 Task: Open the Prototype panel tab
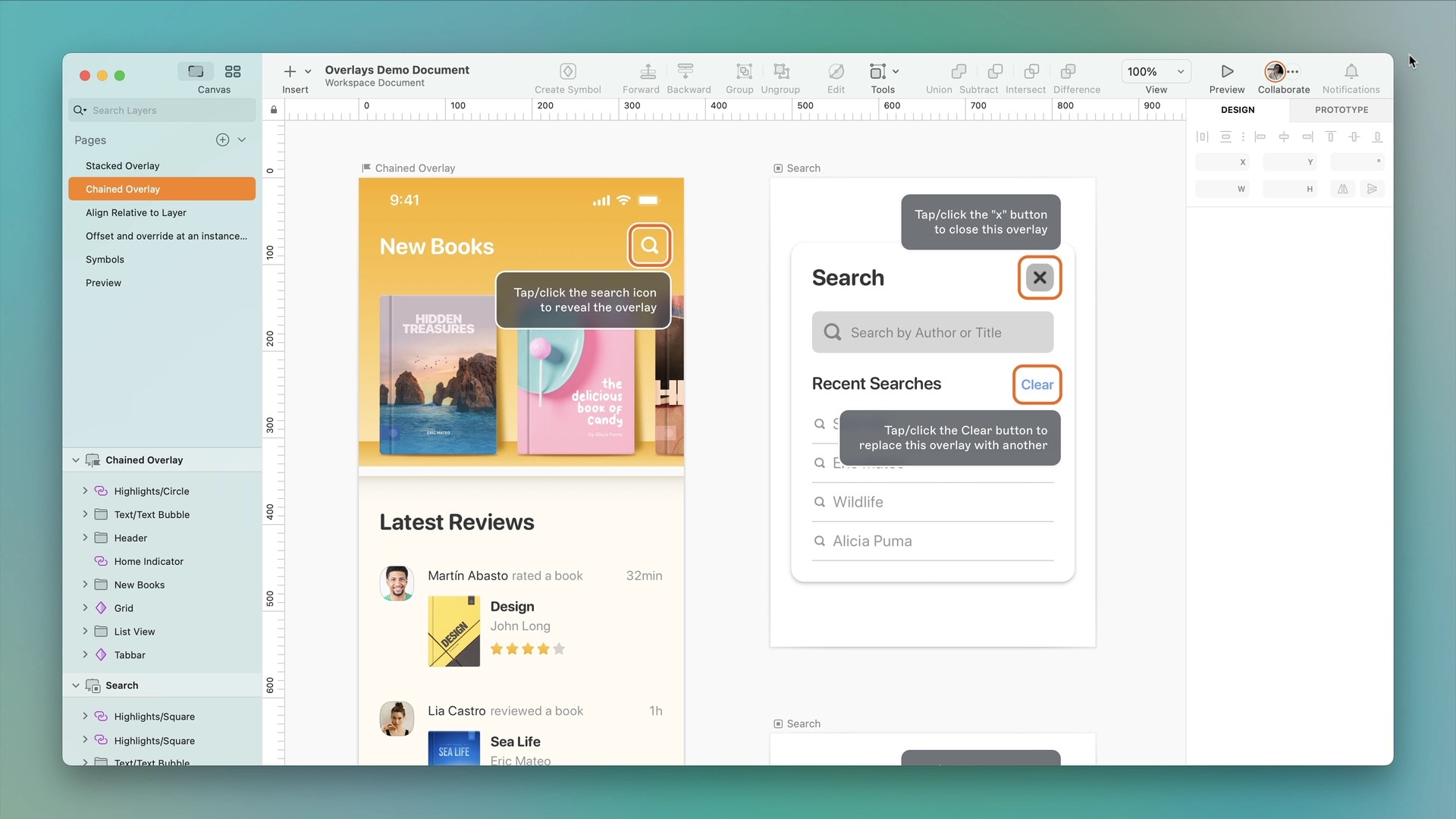coord(1341,110)
